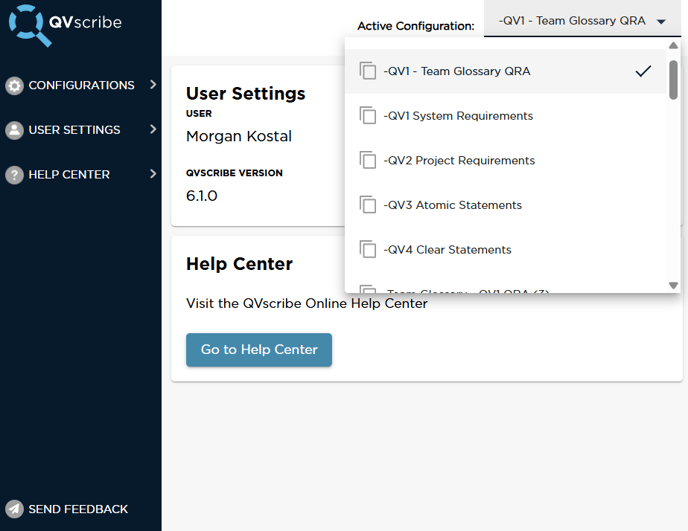Click copy icon beside -QV2 Project Requirements
Image resolution: width=688 pixels, height=531 pixels.
368,160
